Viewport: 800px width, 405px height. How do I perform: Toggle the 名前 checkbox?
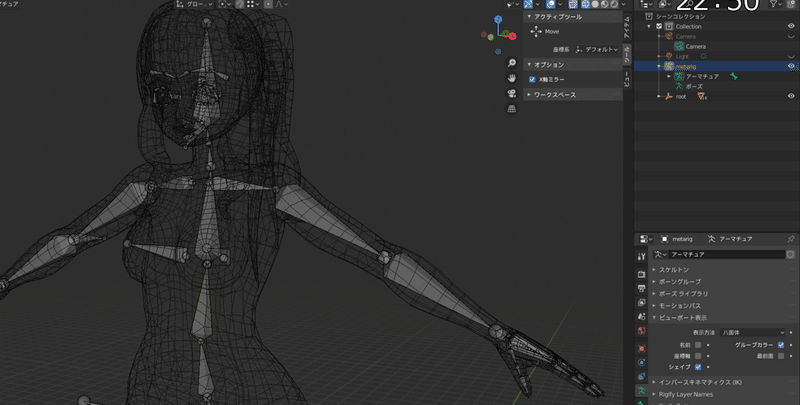698,345
